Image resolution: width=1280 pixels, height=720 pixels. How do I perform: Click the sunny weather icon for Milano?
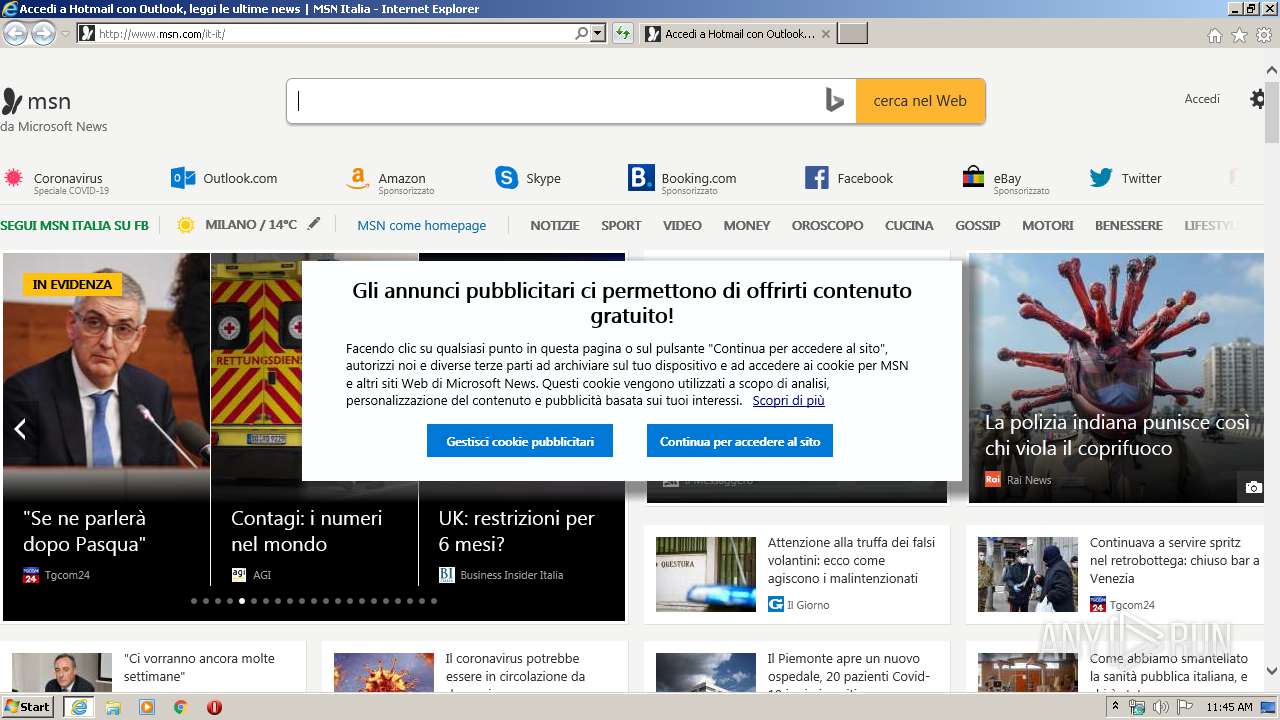coord(185,225)
